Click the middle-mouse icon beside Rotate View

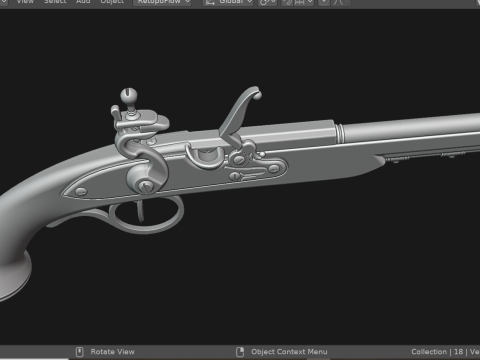pos(79,352)
